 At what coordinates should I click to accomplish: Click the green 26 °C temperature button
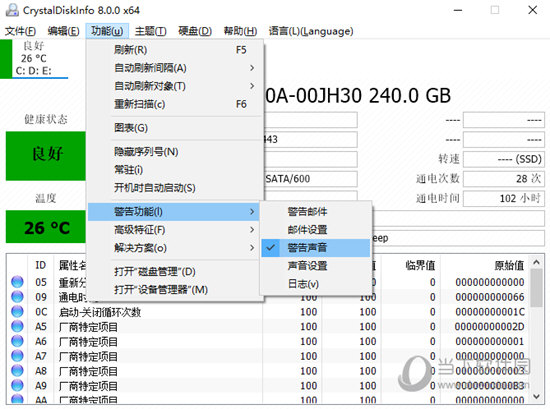click(x=46, y=227)
